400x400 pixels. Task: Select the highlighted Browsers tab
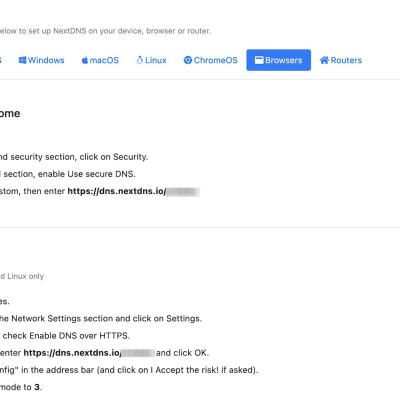279,60
